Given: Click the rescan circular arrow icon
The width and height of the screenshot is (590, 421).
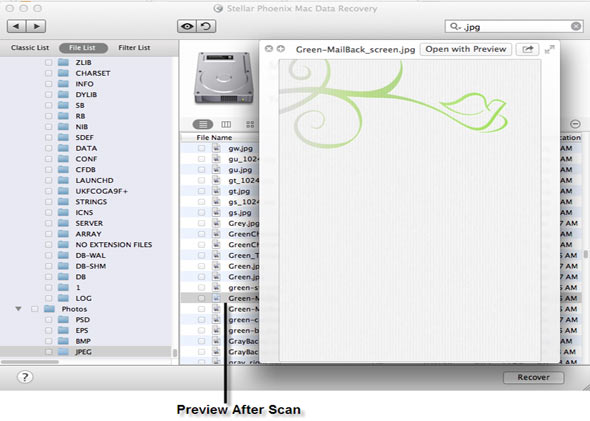Looking at the screenshot, I should (206, 26).
